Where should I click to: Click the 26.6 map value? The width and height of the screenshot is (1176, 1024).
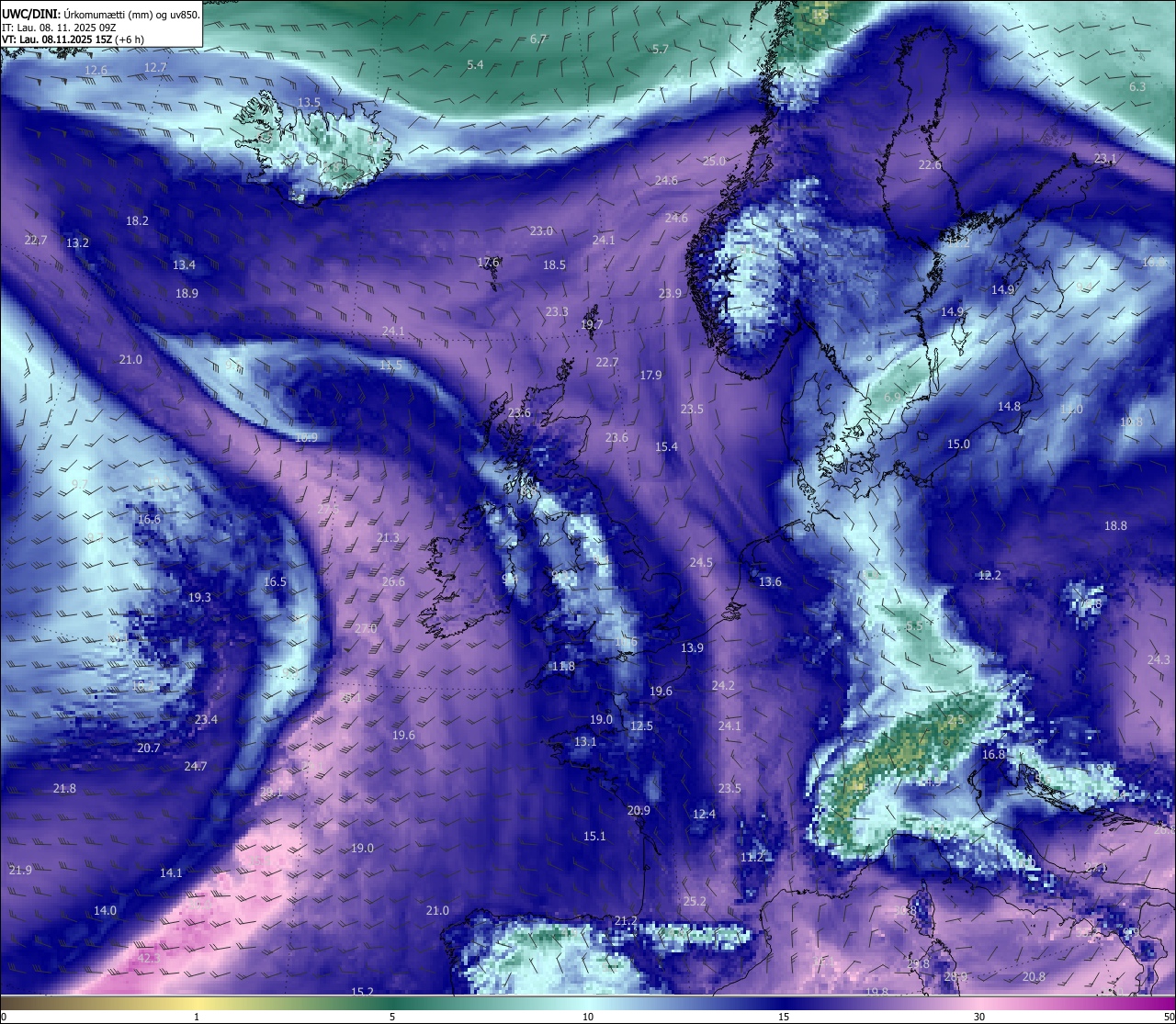point(392,581)
